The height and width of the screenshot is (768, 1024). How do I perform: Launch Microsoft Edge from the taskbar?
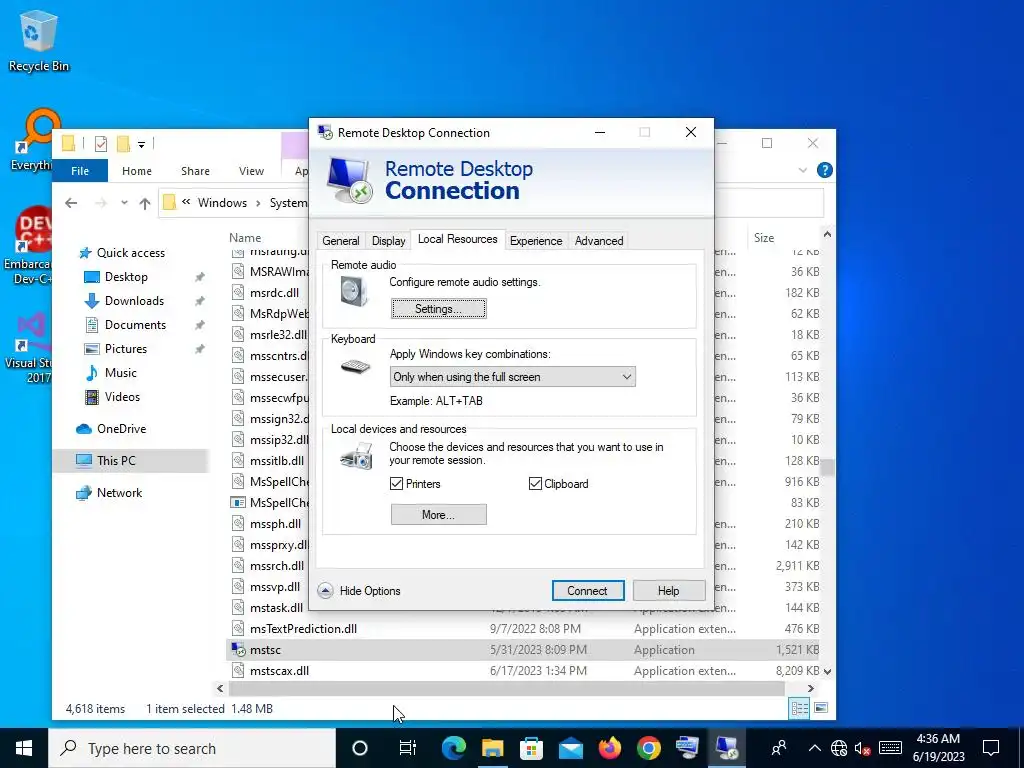click(x=453, y=748)
